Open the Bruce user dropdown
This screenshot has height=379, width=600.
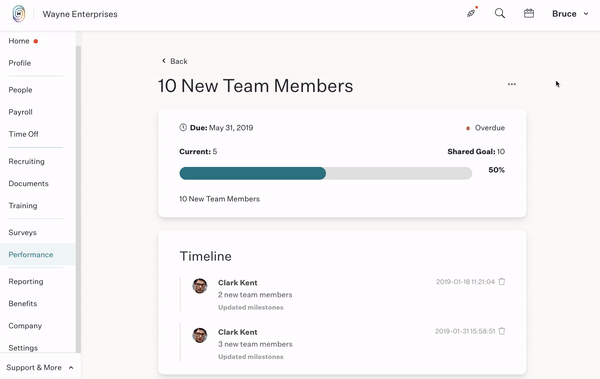point(570,14)
